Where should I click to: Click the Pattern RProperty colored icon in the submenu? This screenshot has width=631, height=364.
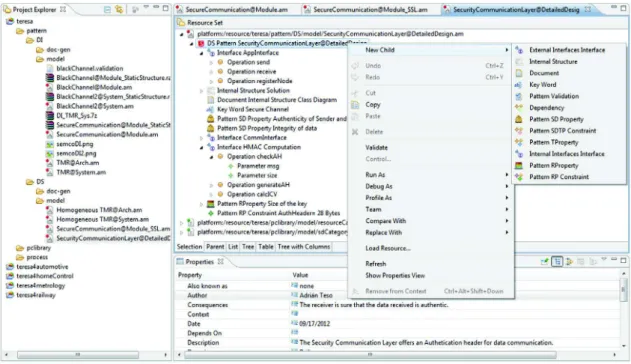(x=519, y=165)
